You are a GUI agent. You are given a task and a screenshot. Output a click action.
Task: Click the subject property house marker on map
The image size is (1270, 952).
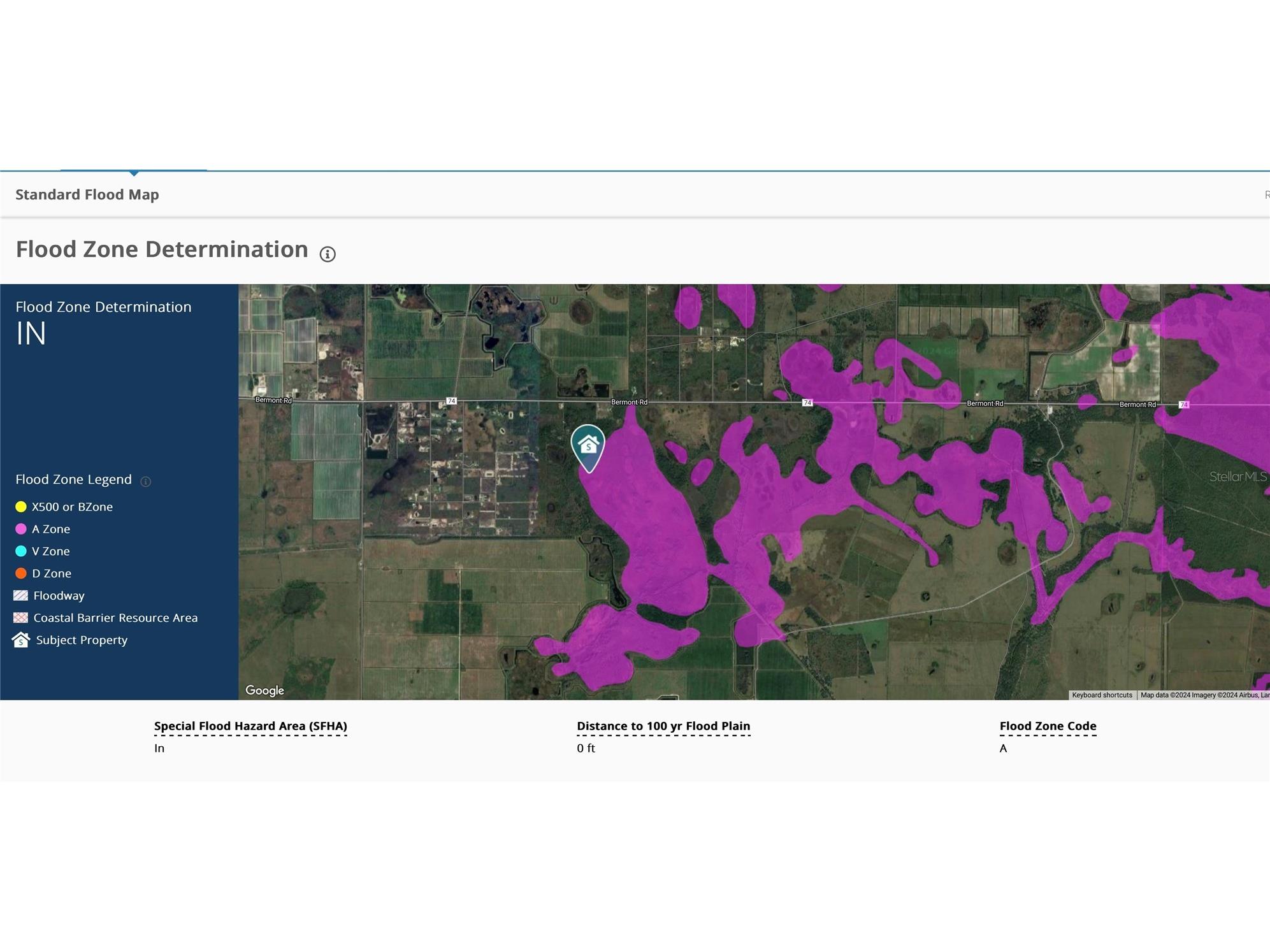point(588,445)
